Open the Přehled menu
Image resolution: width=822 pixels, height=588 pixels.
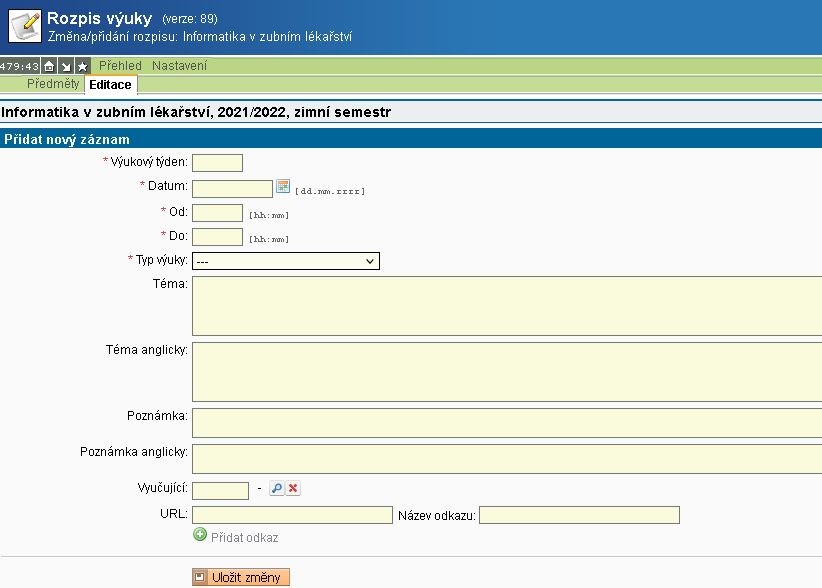[x=120, y=66]
